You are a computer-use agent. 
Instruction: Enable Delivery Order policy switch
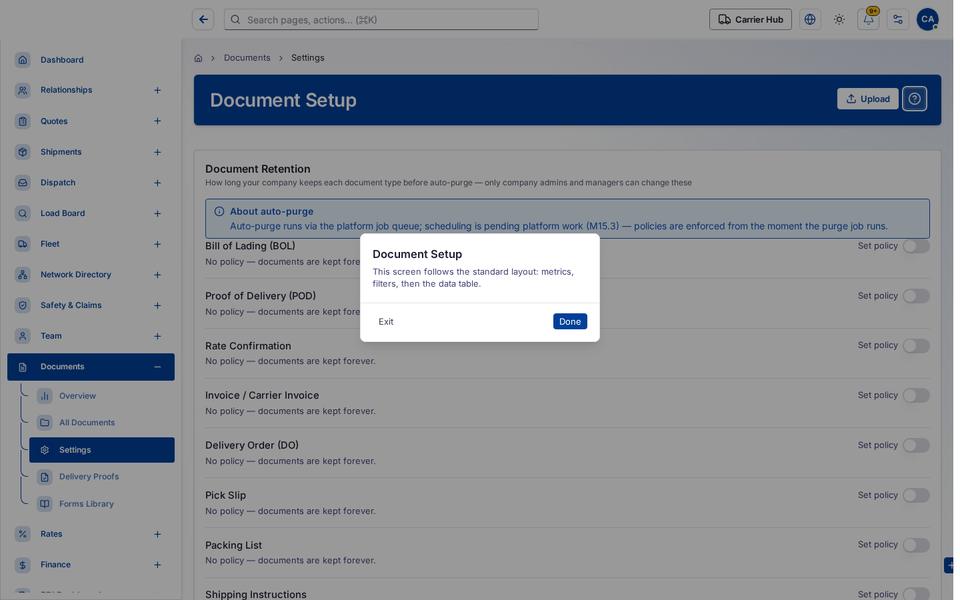pyautogui.click(x=916, y=446)
